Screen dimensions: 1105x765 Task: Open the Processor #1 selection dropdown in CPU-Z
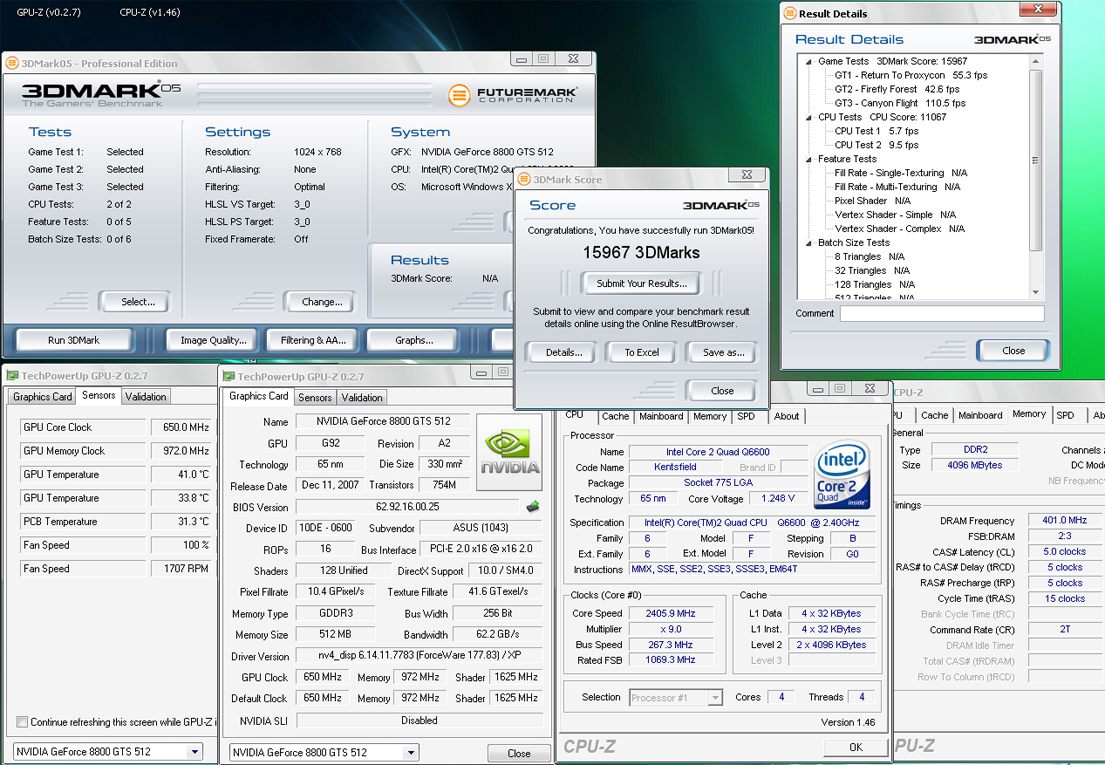(x=715, y=697)
